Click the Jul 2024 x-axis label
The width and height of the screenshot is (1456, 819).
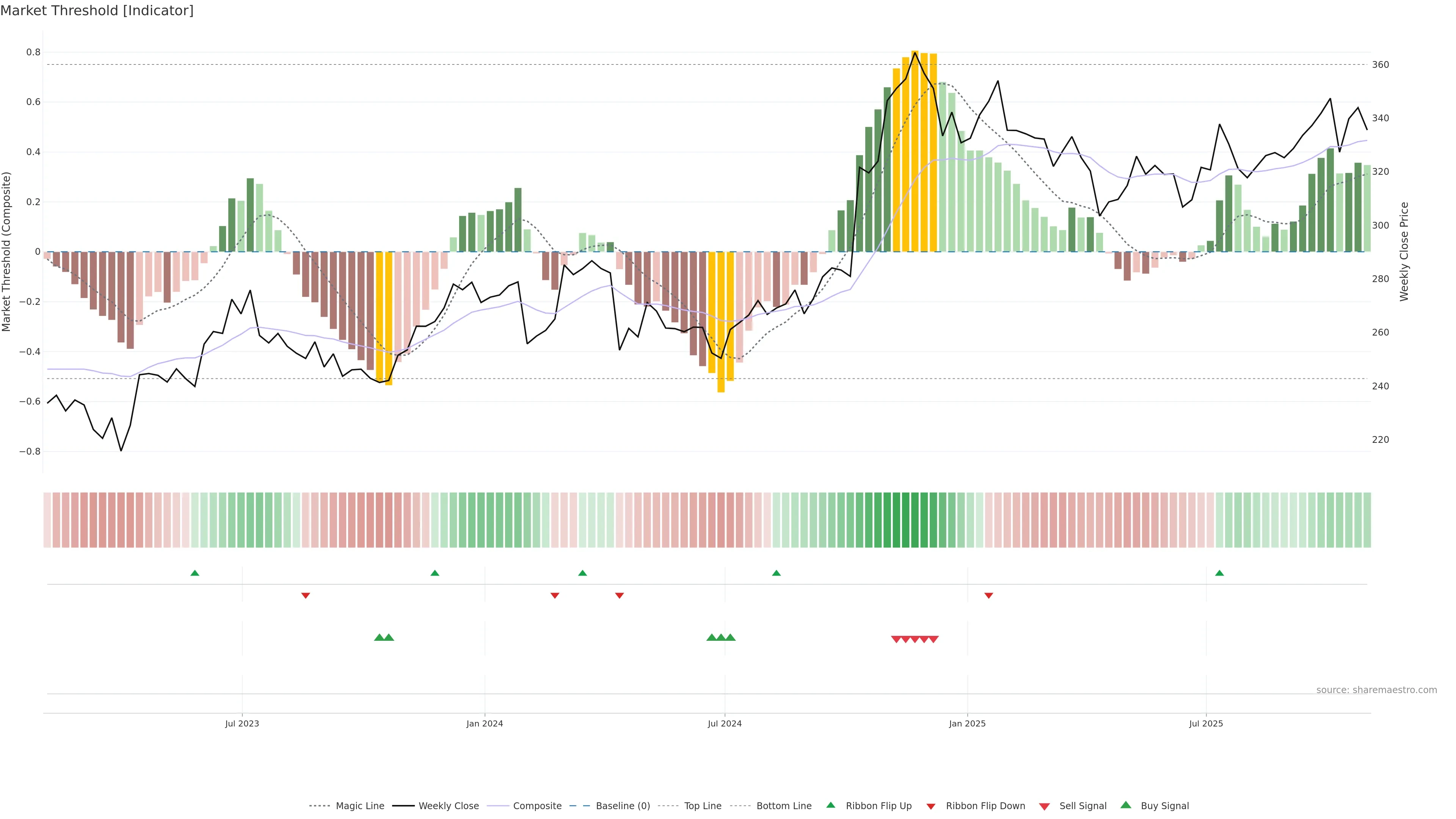tap(725, 723)
